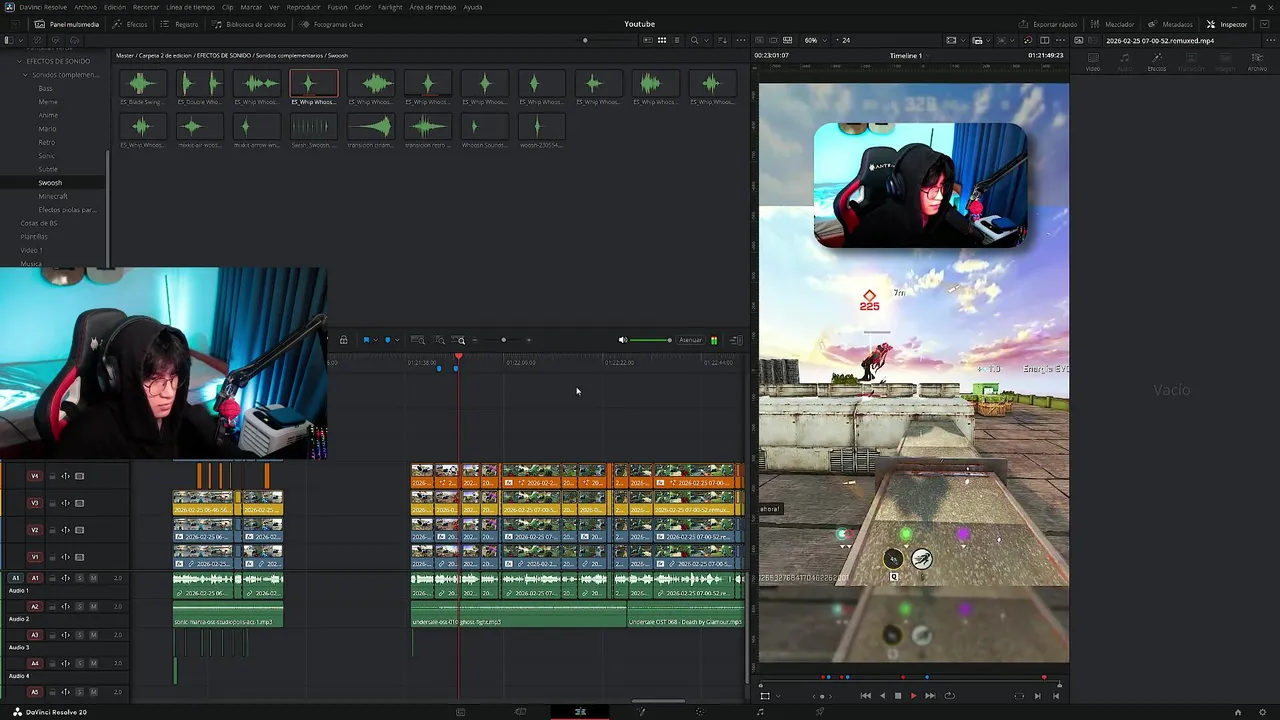Open the viewer zoom 60% dropdown
This screenshot has width=1280, height=720.
[x=815, y=40]
